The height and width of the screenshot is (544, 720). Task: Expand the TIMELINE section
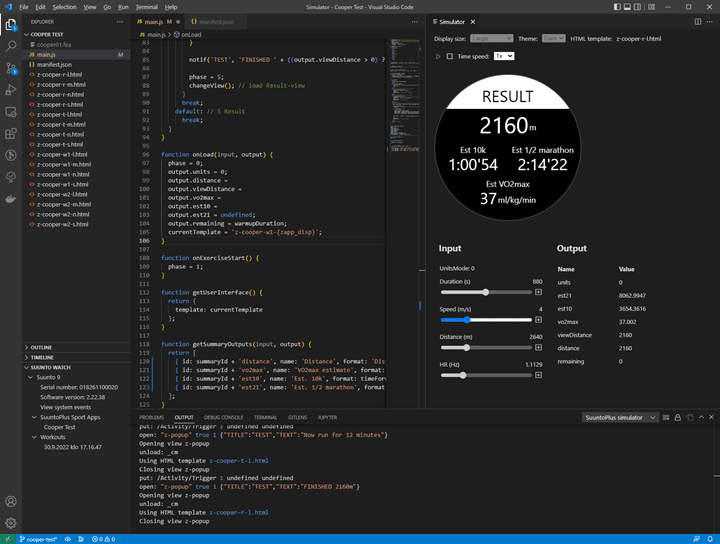(x=42, y=358)
